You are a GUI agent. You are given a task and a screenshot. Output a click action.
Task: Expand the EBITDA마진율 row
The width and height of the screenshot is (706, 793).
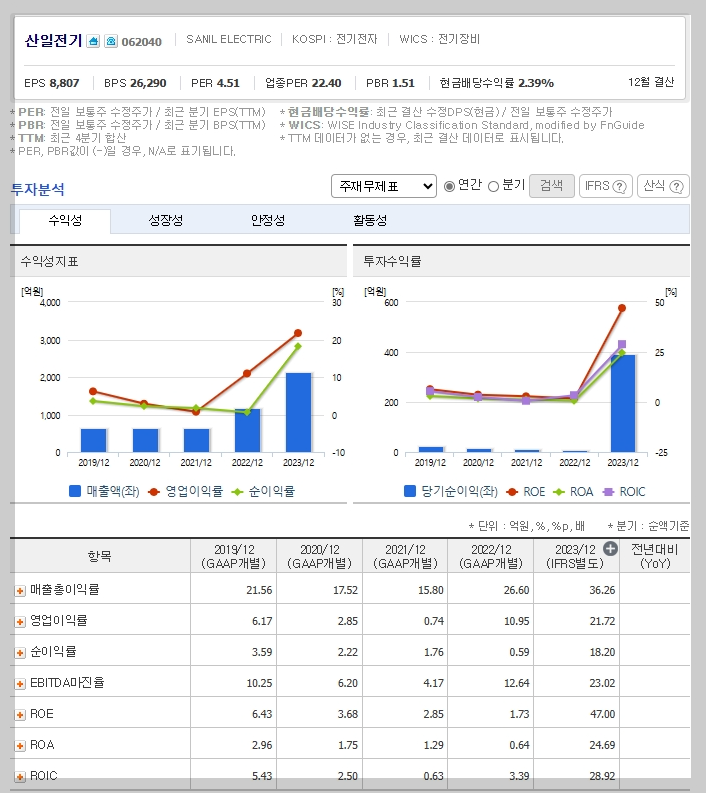(20, 684)
